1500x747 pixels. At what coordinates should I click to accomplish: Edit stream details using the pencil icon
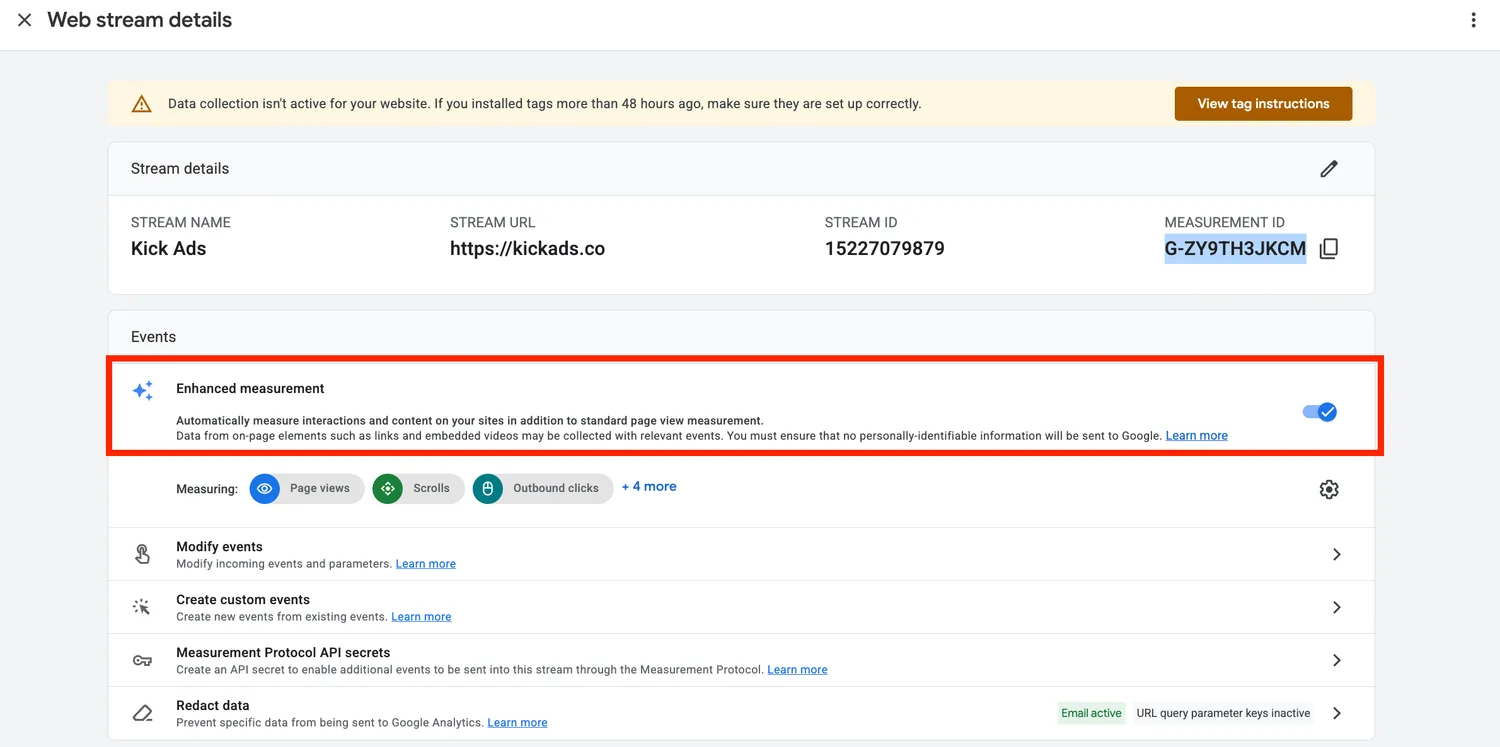(x=1328, y=169)
